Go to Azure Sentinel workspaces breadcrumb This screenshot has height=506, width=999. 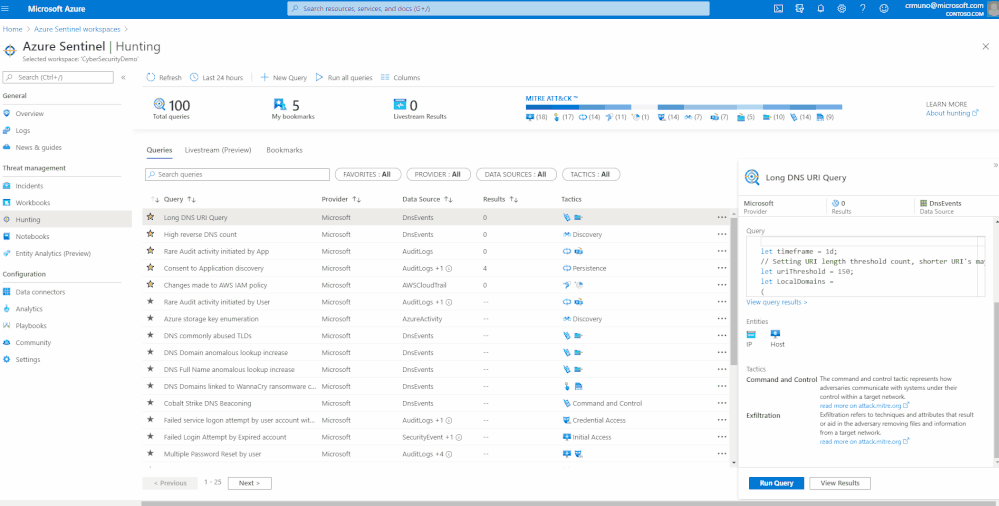(x=75, y=29)
